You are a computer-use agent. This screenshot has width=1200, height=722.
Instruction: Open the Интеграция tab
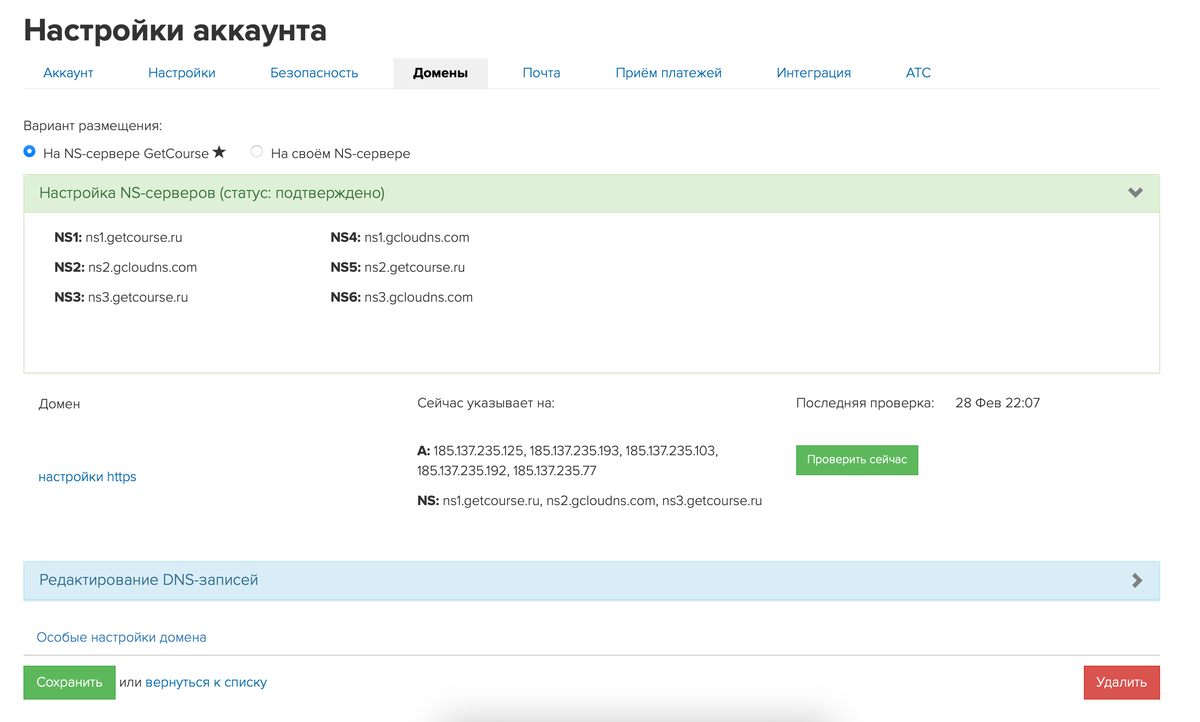coord(813,73)
